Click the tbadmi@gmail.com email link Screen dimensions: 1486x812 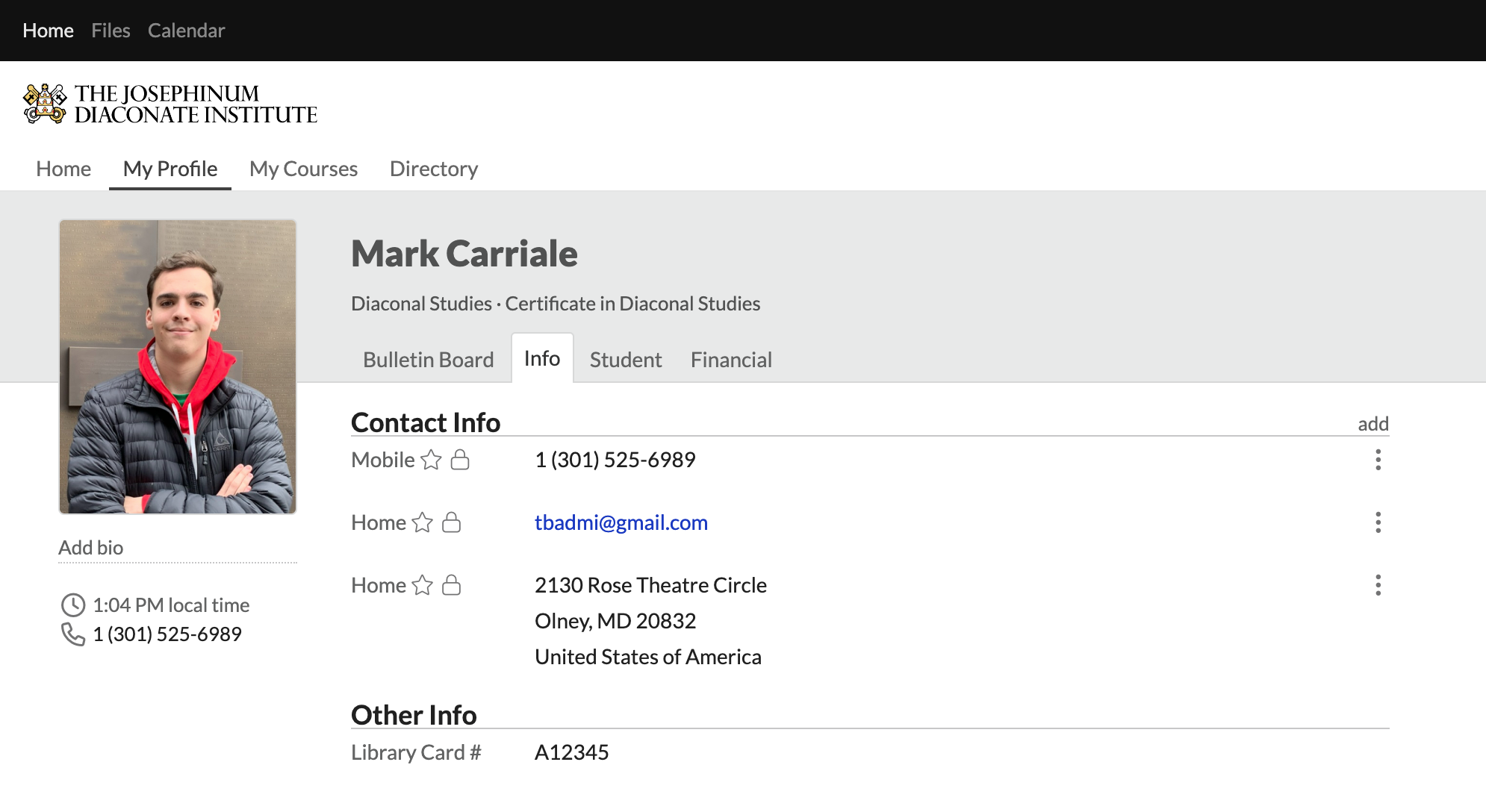[621, 522]
